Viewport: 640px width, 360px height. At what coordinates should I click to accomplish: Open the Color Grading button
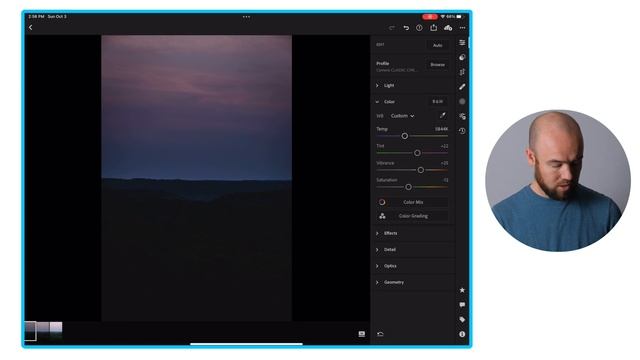(x=412, y=216)
